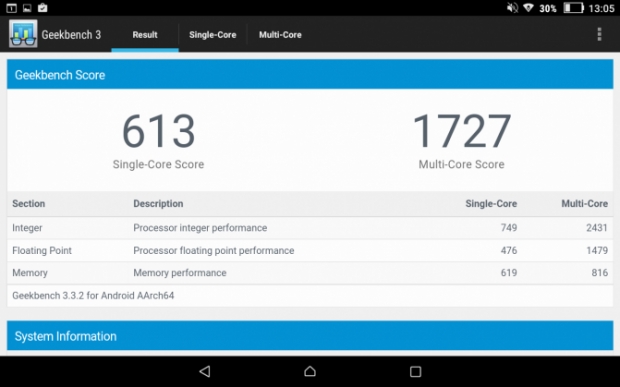
Task: Tap the clipboard-check notification icon
Action: tap(42, 8)
